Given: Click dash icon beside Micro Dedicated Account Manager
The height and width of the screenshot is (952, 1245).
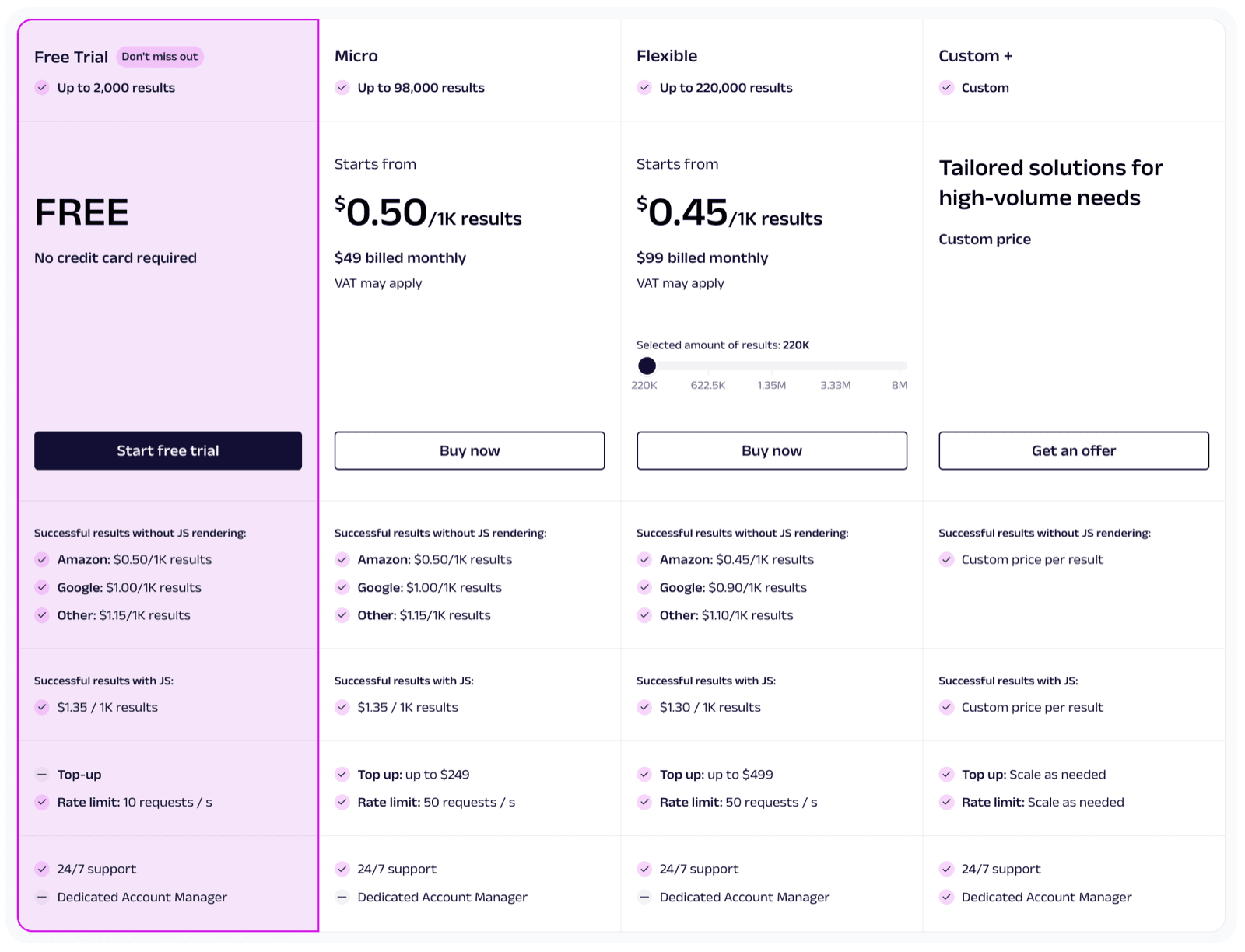Looking at the screenshot, I should point(342,897).
